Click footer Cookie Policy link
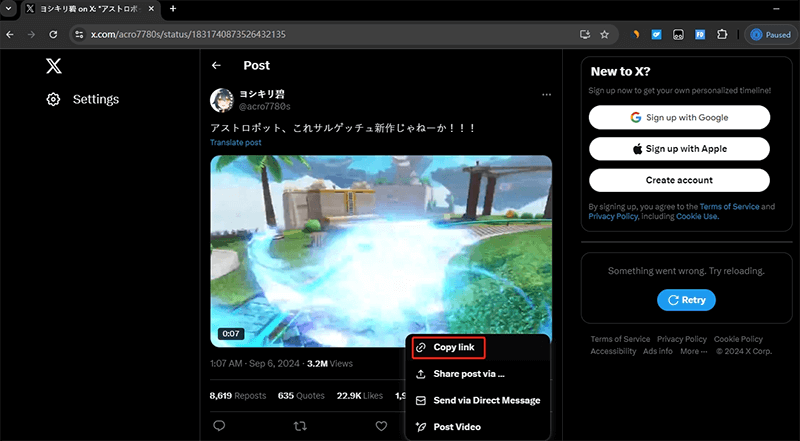The width and height of the screenshot is (800, 441). tap(738, 339)
